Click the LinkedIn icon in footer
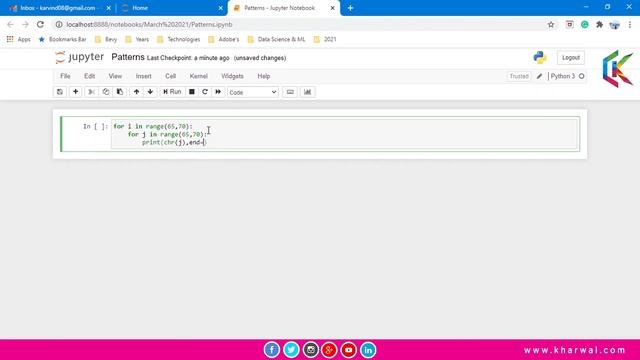Viewport: 640px width, 360px height. pyautogui.click(x=368, y=350)
